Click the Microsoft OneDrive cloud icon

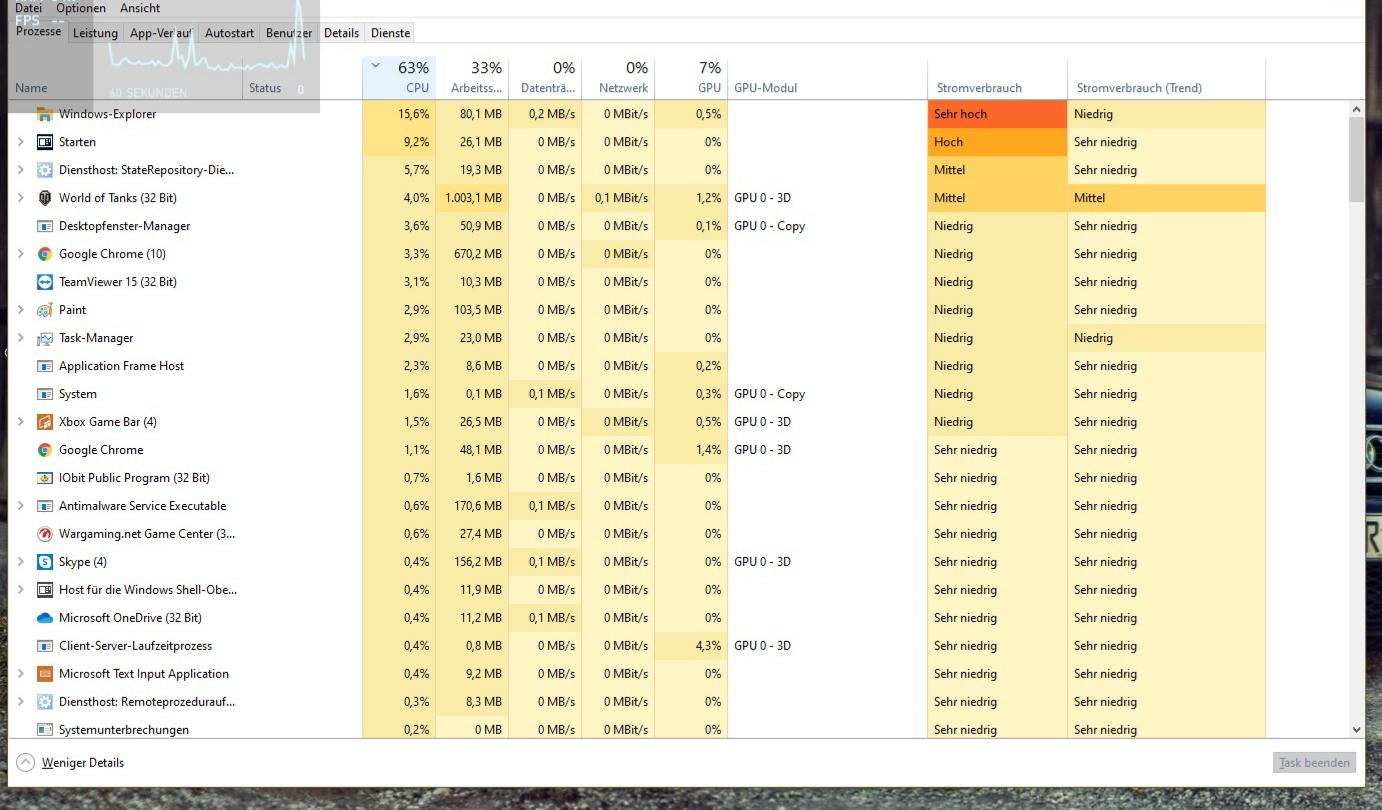click(44, 617)
